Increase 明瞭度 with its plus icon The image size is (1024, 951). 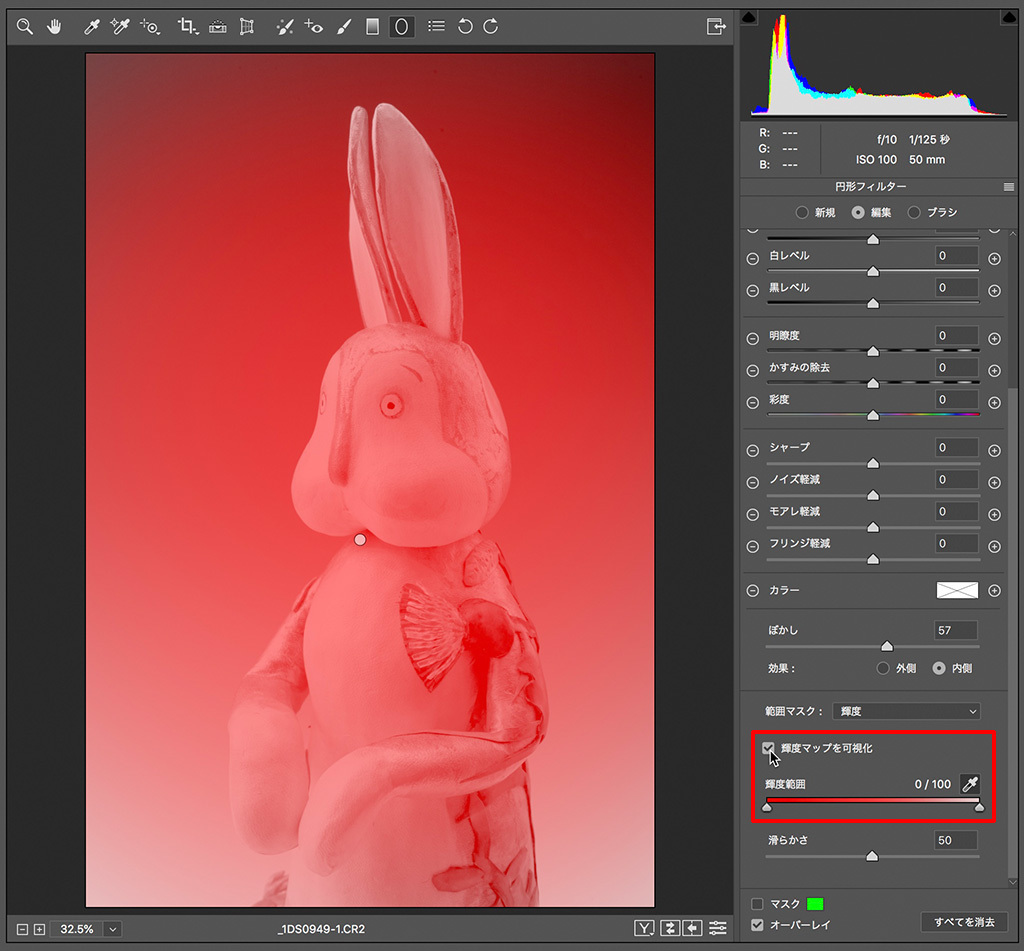[x=994, y=338]
